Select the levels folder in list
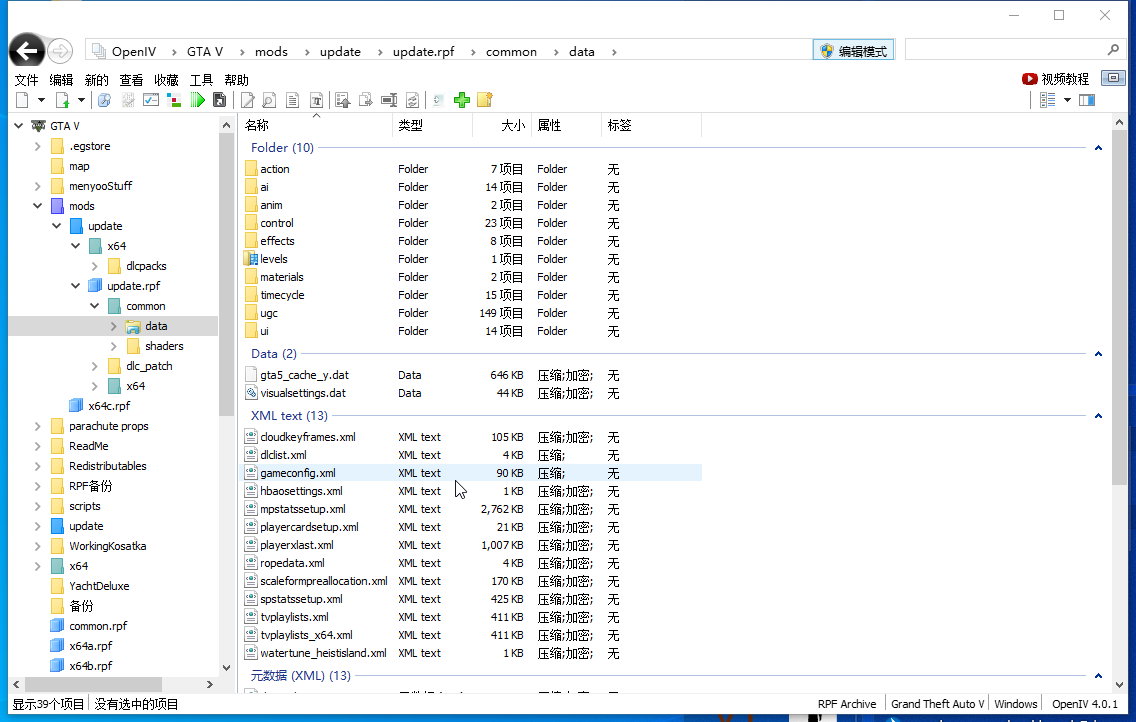 click(x=274, y=259)
